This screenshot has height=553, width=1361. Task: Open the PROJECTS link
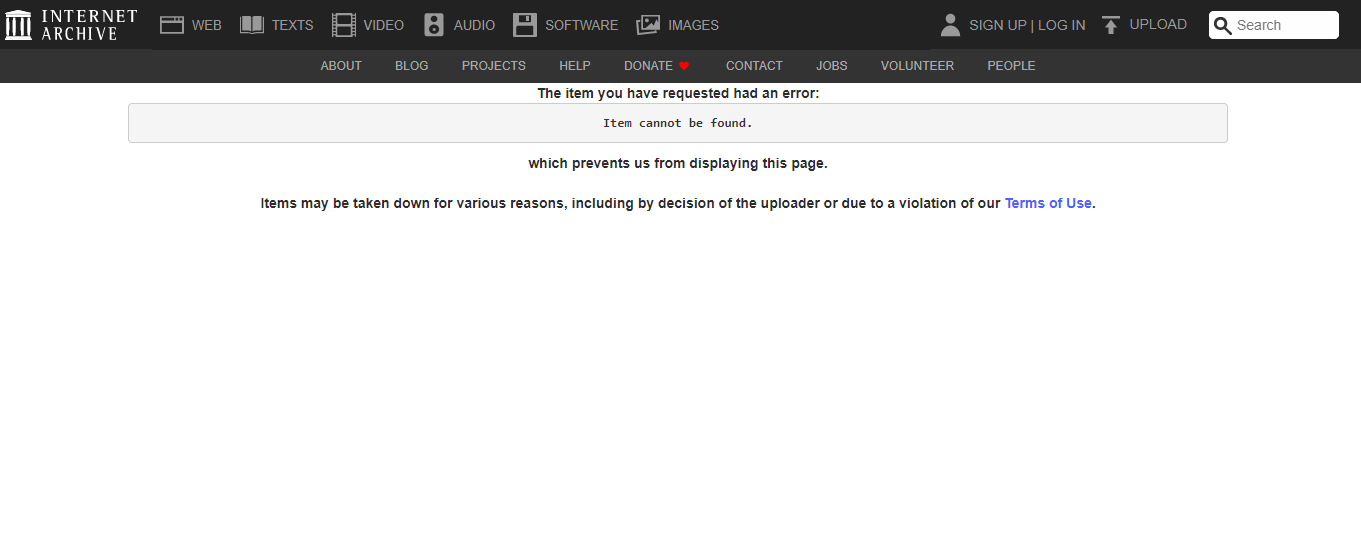[x=494, y=66]
